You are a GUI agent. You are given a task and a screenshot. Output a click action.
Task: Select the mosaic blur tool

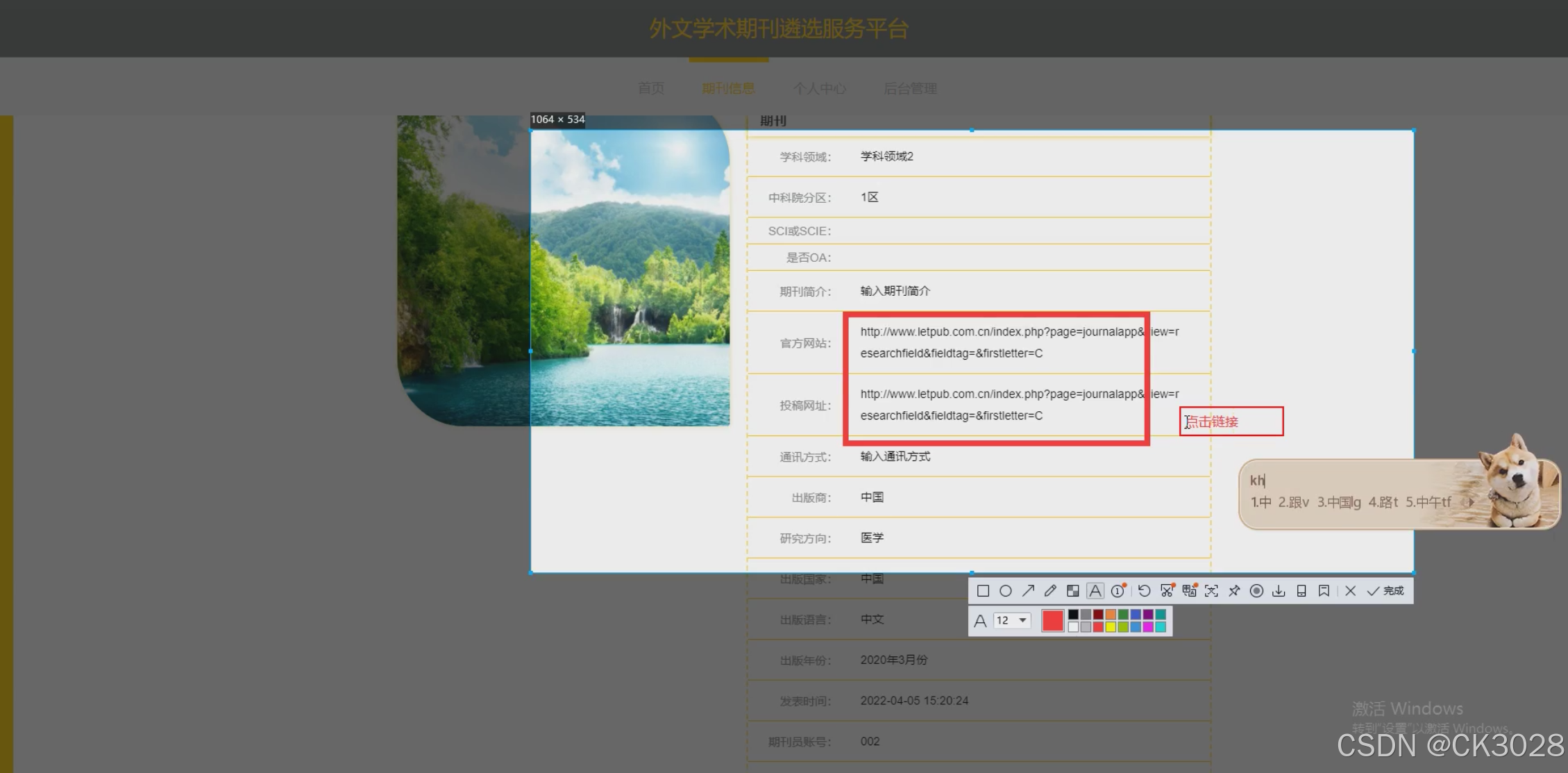(1072, 591)
